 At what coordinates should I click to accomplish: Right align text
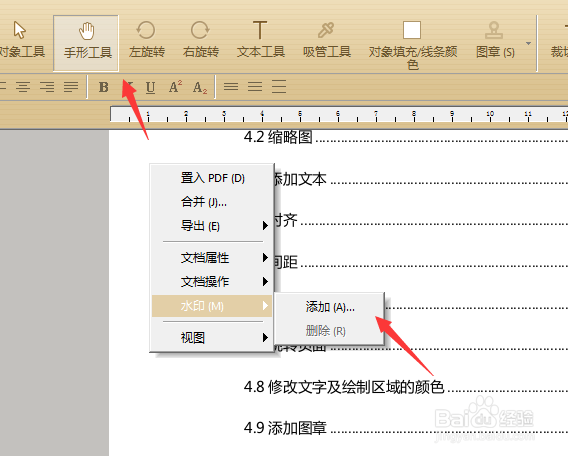point(47,87)
